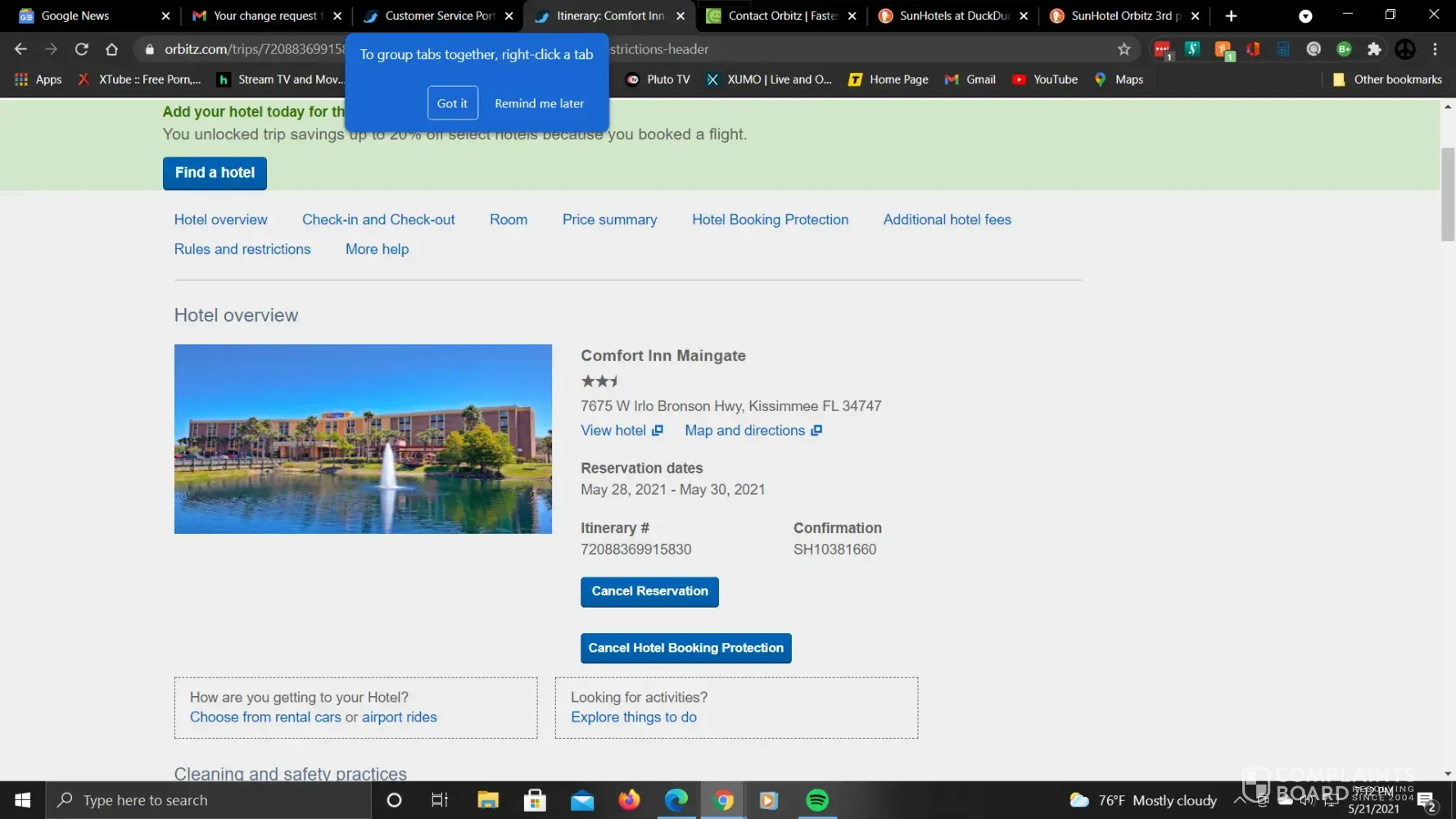Jump to the Price summary section
This screenshot has width=1456, height=819.
click(x=609, y=219)
